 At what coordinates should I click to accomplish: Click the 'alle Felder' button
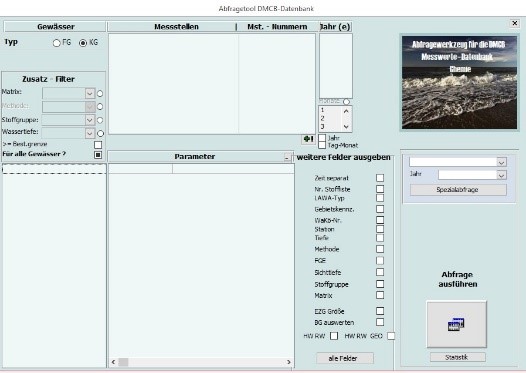pyautogui.click(x=345, y=358)
